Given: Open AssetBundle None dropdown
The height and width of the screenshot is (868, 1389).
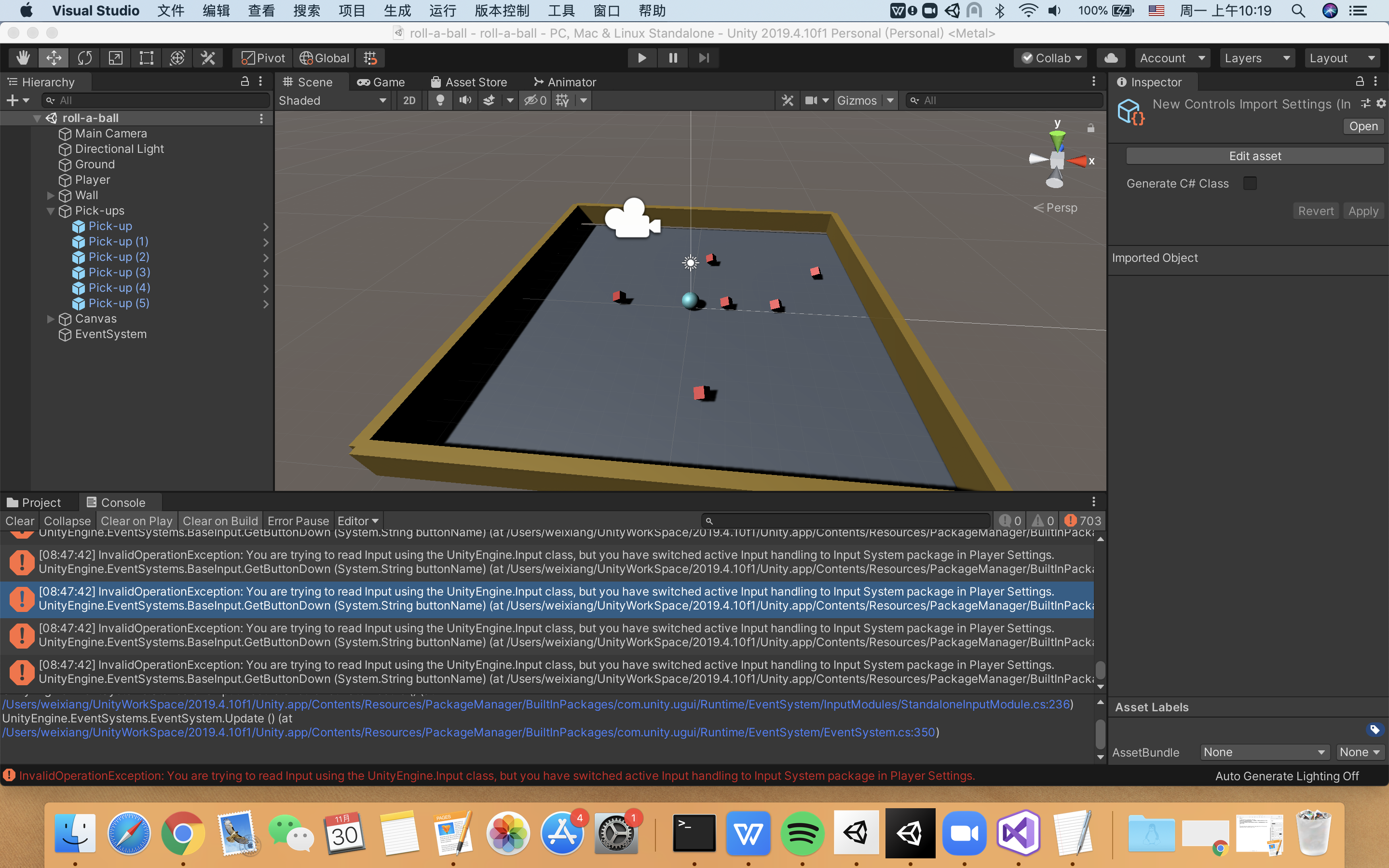Looking at the screenshot, I should (1265, 752).
